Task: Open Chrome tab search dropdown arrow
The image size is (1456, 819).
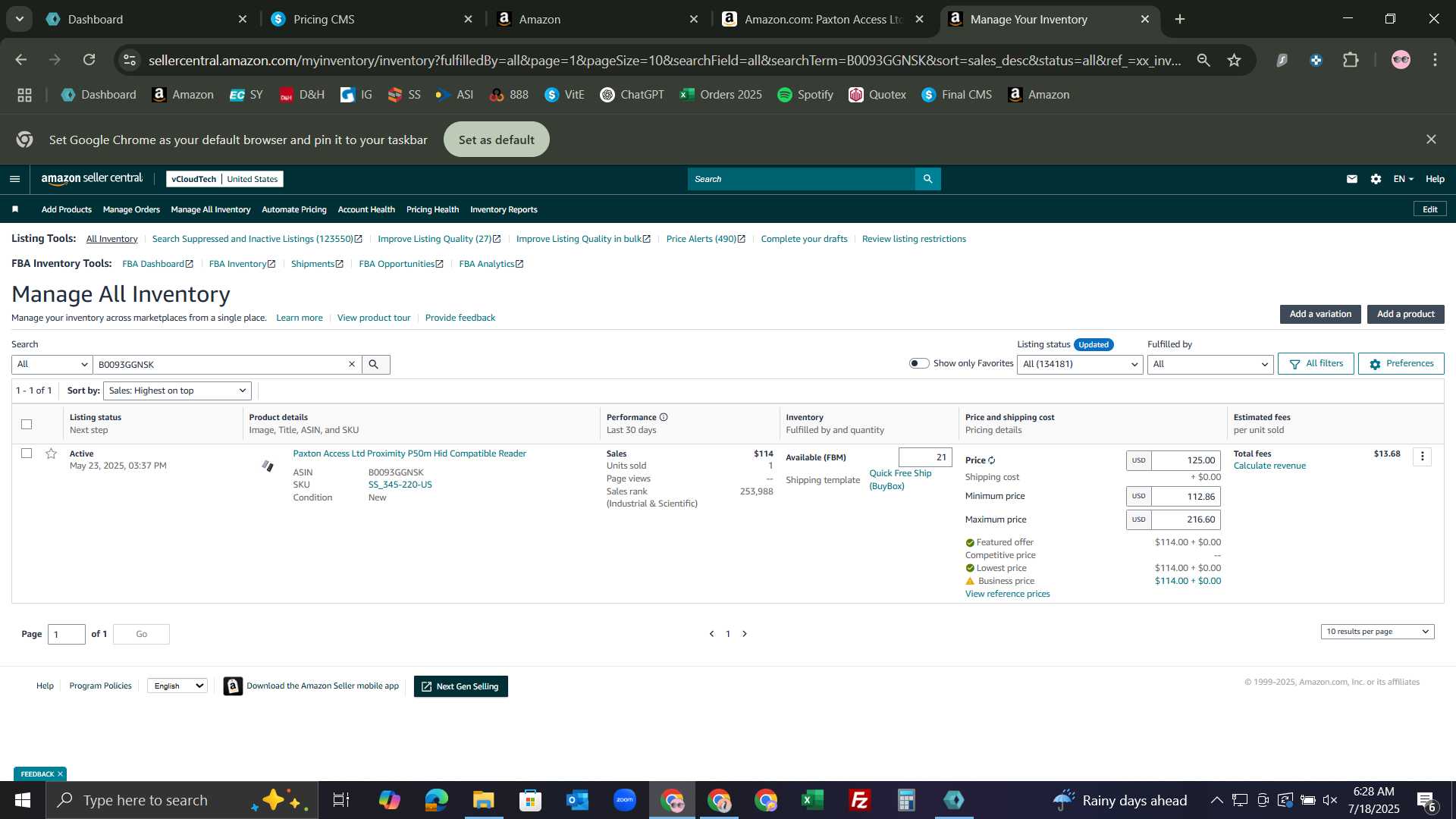Action: [19, 19]
